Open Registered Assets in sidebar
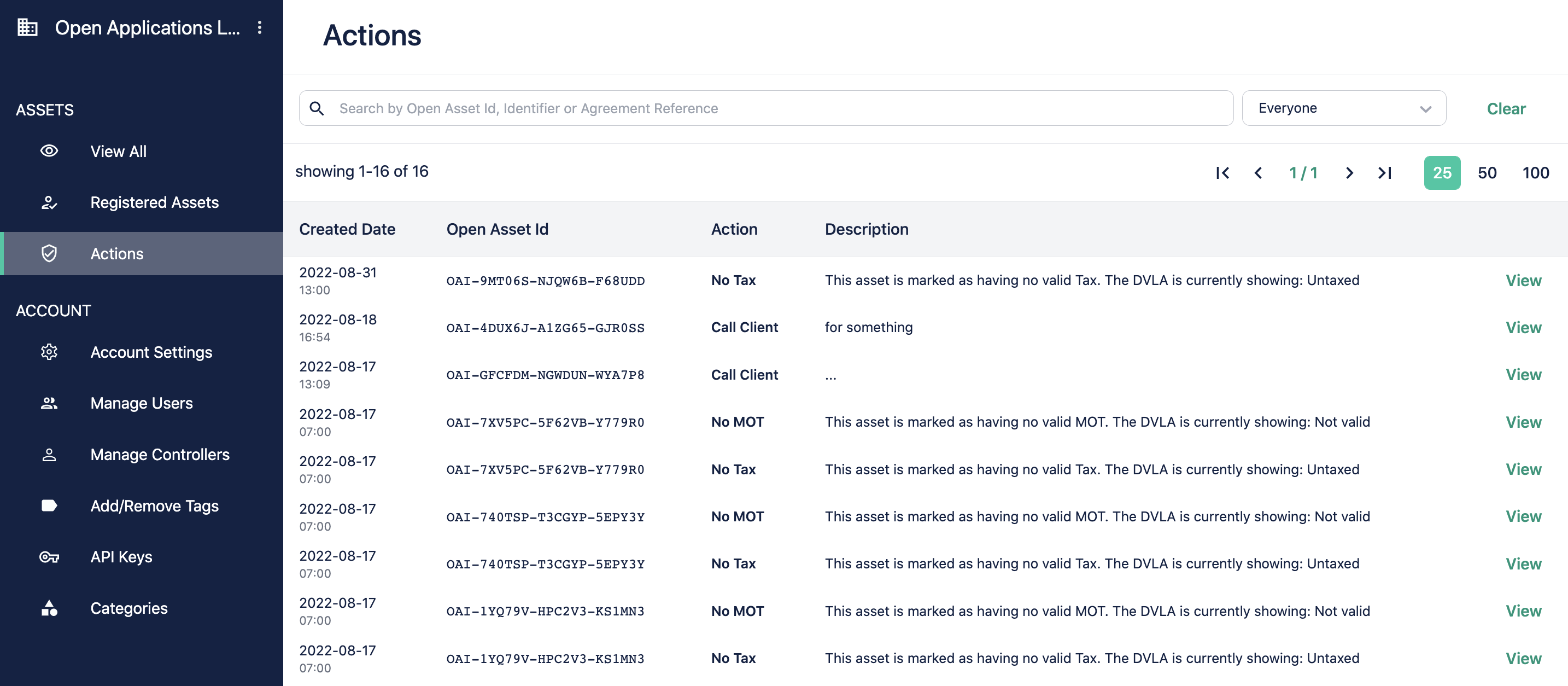The height and width of the screenshot is (686, 1568). [142, 202]
